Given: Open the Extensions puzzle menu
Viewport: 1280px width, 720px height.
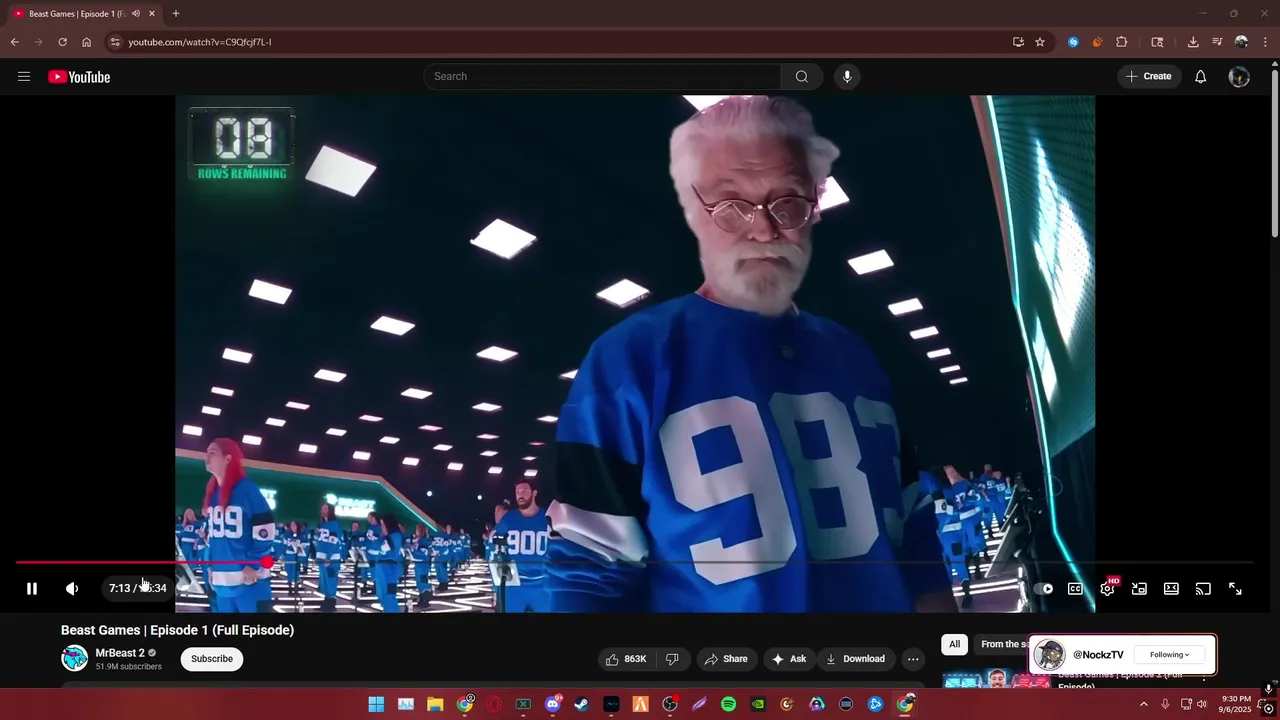Looking at the screenshot, I should pos(1121,42).
